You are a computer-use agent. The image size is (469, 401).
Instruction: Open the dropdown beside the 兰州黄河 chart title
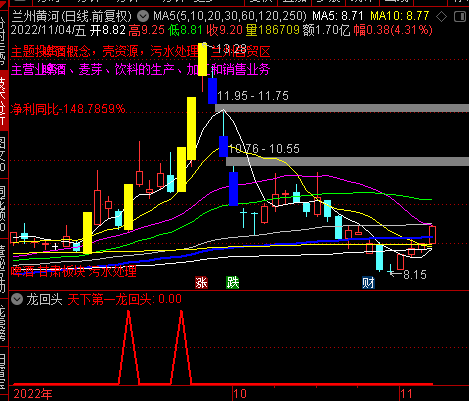click(x=143, y=16)
